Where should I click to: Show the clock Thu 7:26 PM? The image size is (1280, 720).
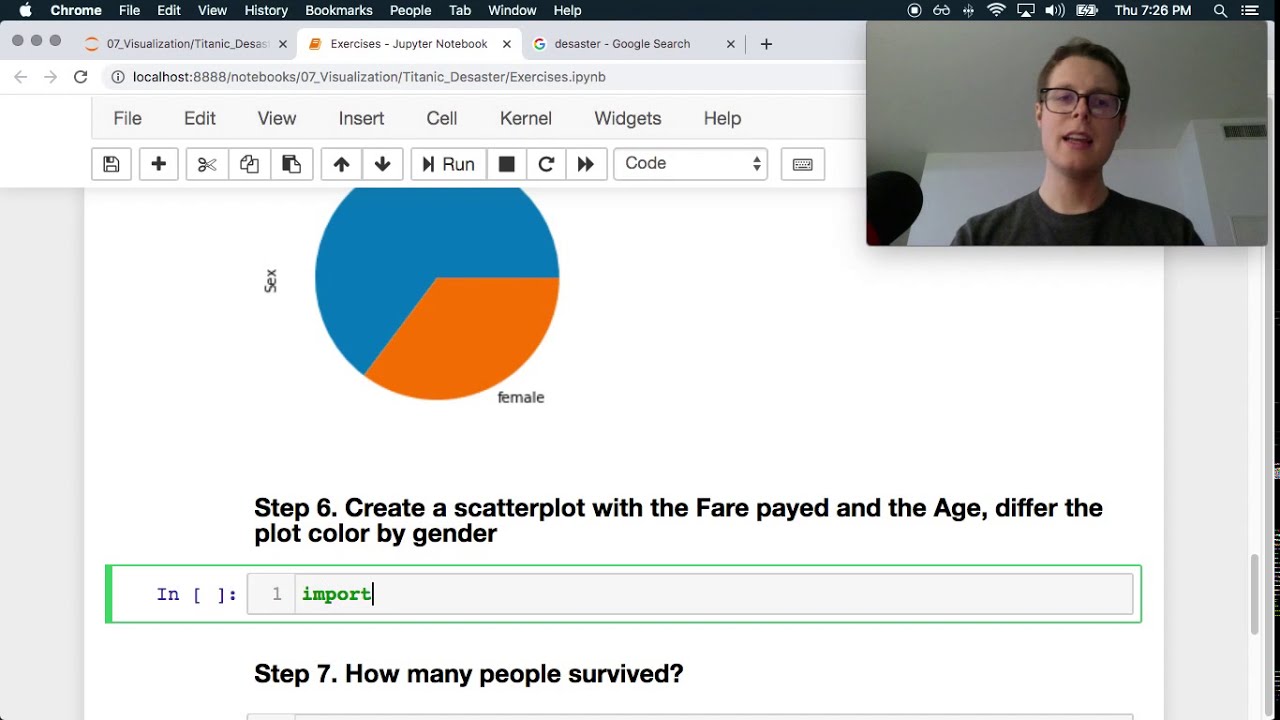point(1153,10)
